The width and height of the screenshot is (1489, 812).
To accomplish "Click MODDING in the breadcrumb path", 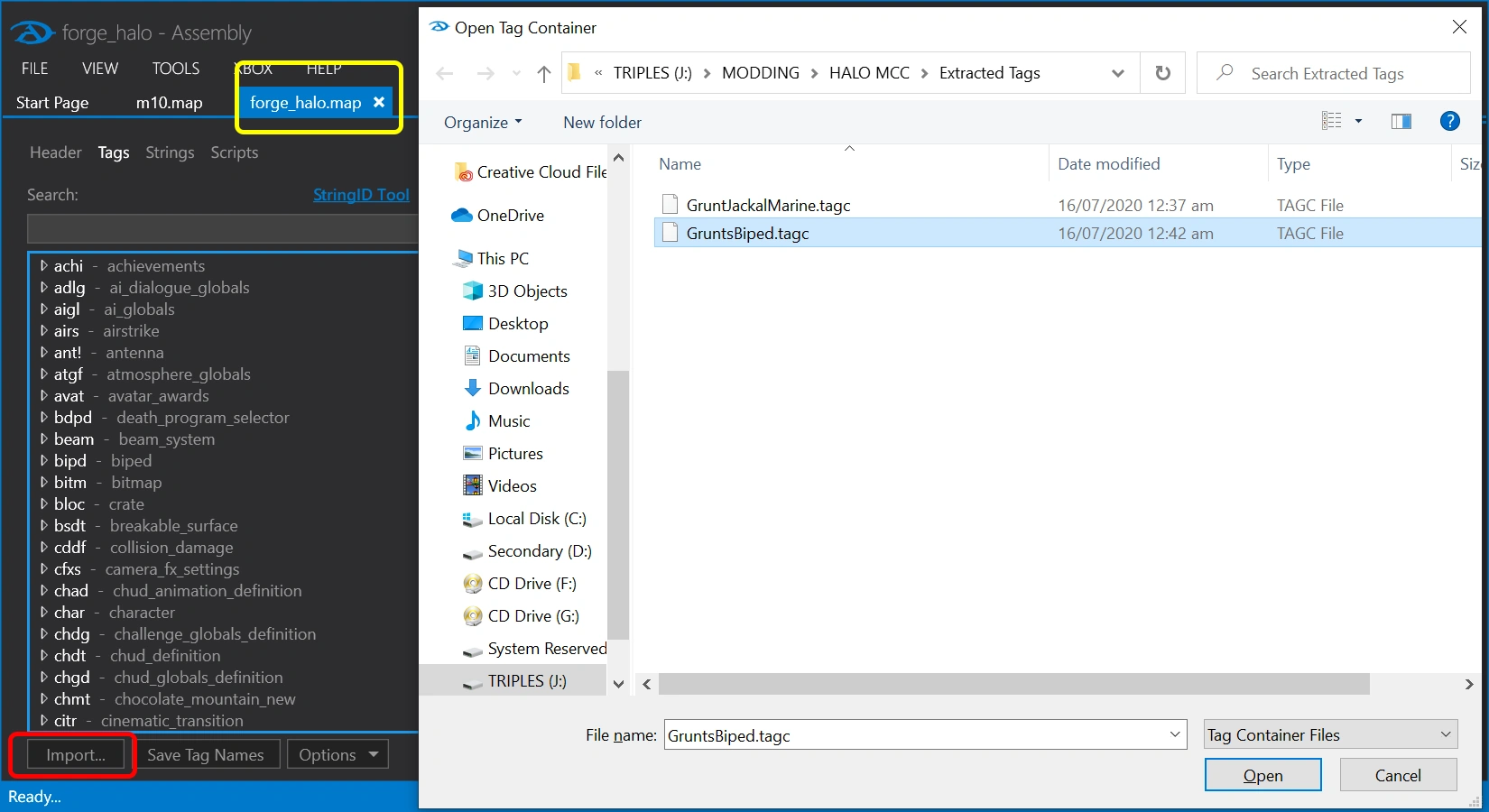I will (761, 73).
